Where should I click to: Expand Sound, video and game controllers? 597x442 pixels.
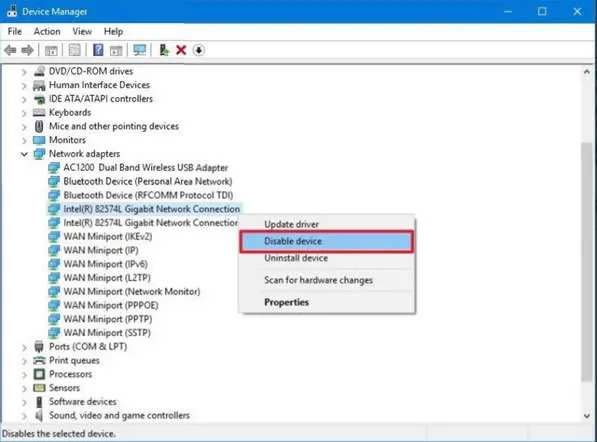click(x=24, y=416)
